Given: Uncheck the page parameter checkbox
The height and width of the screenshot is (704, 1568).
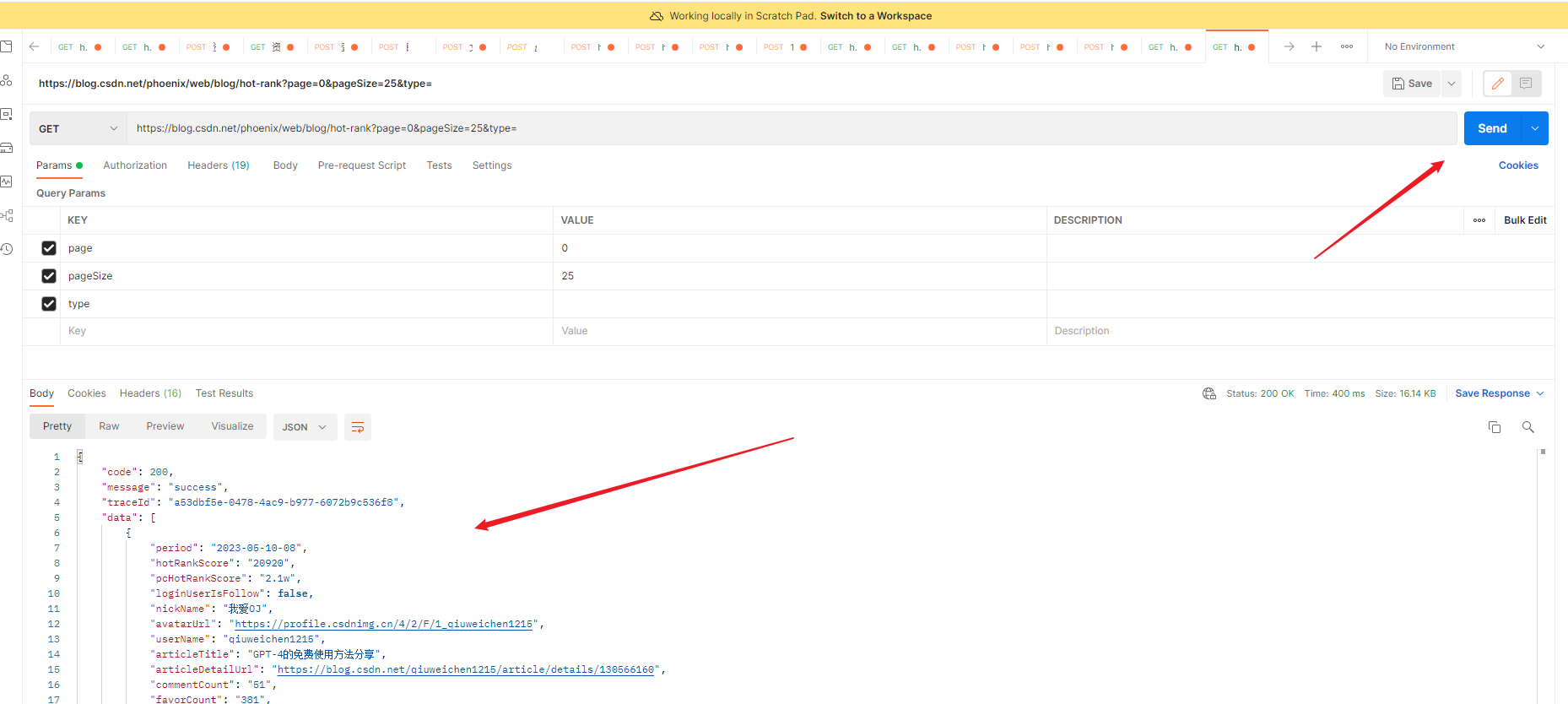Looking at the screenshot, I should coord(49,248).
